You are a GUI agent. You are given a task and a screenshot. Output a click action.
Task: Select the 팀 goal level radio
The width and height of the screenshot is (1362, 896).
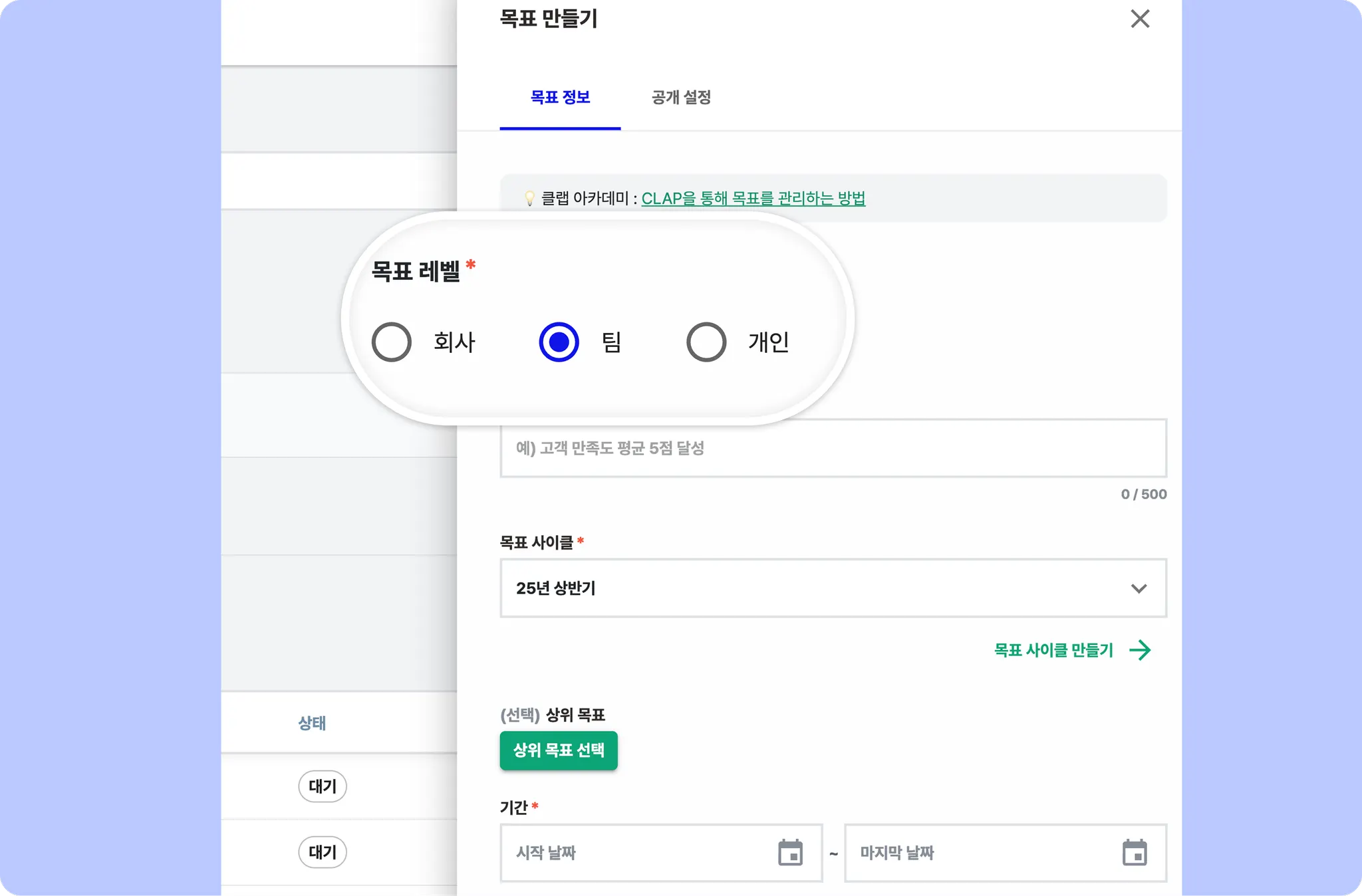click(x=559, y=342)
